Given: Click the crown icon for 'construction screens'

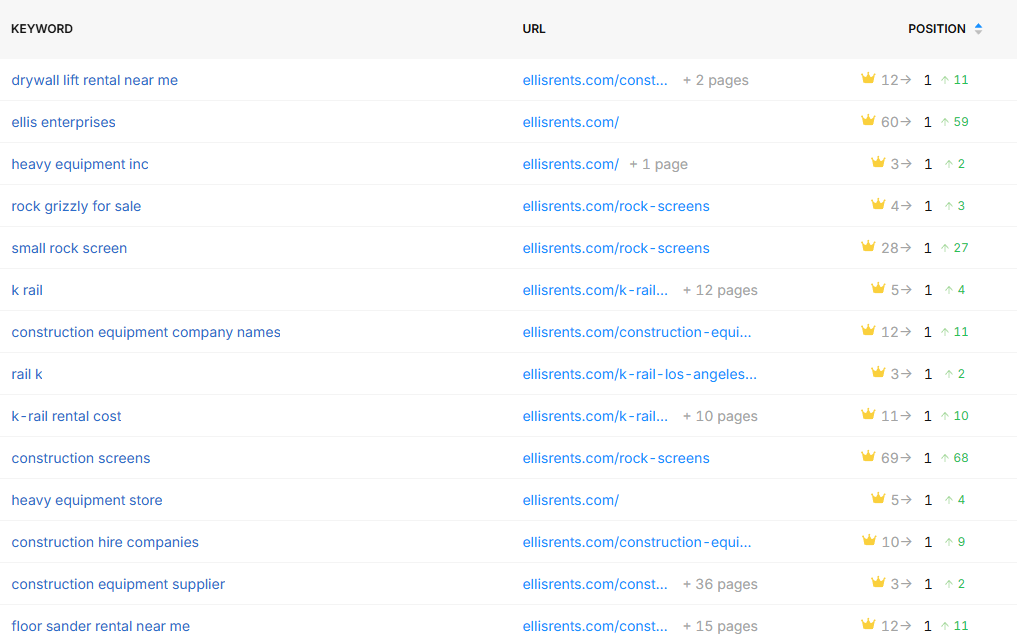Looking at the screenshot, I should [868, 457].
